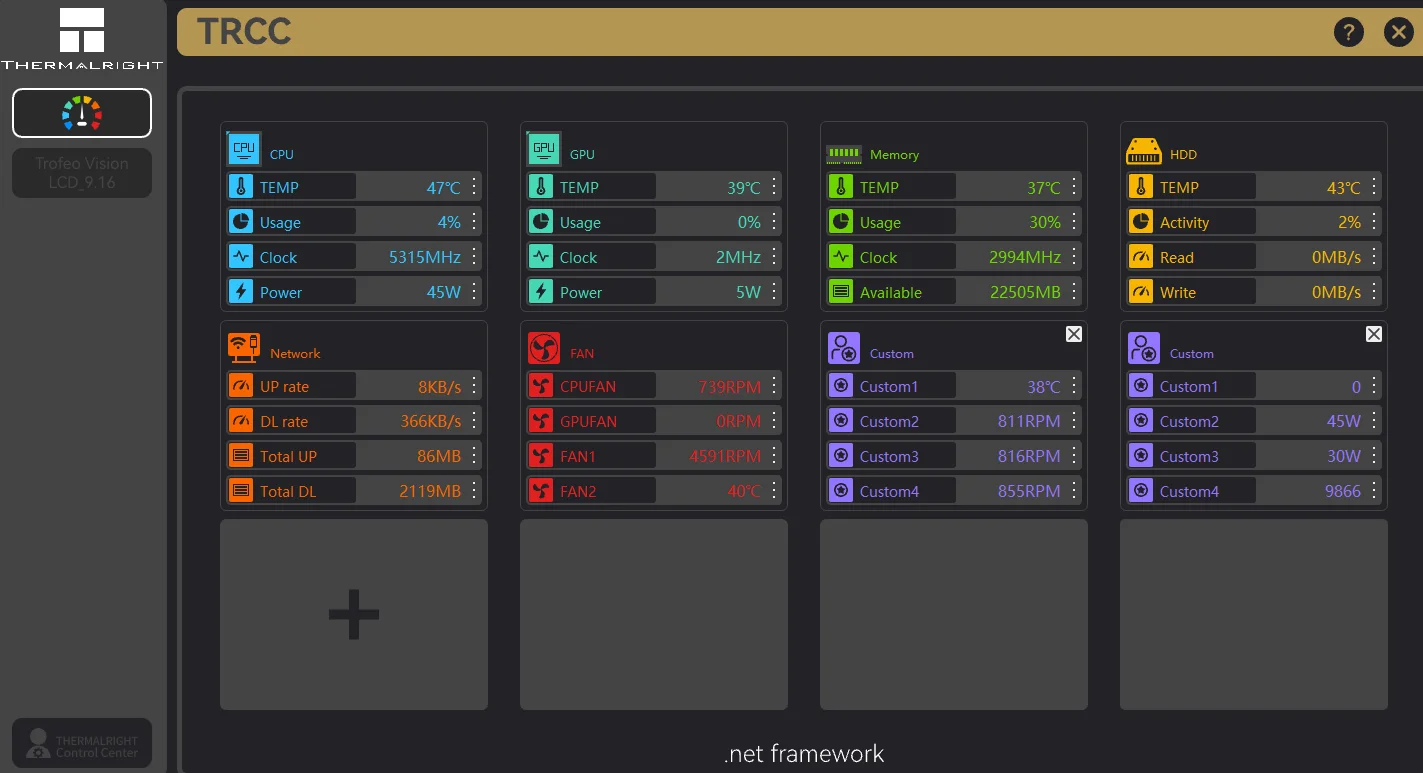The image size is (1423, 773).
Task: Click the CPU Usage pie icon
Action: 241,222
